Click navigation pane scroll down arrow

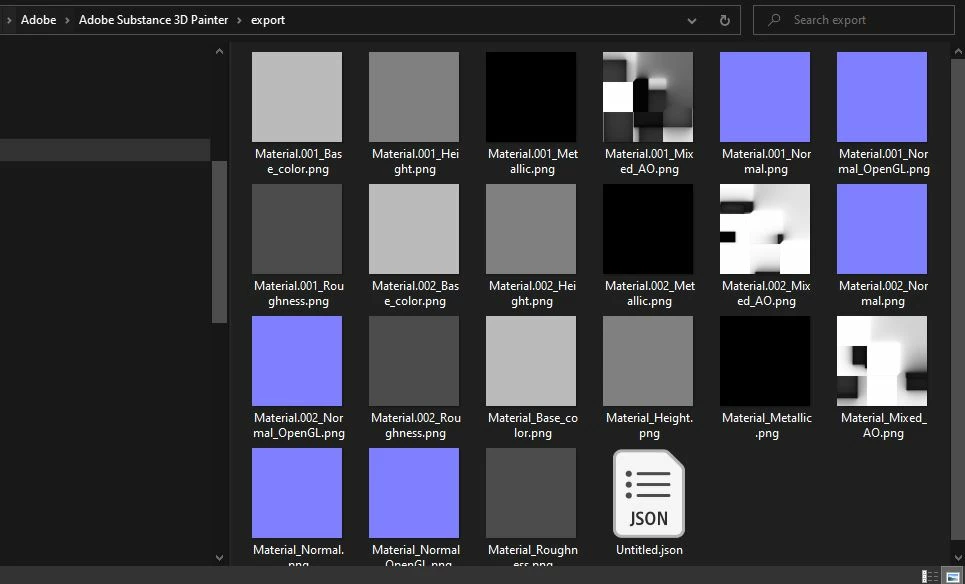pyautogui.click(x=219, y=558)
